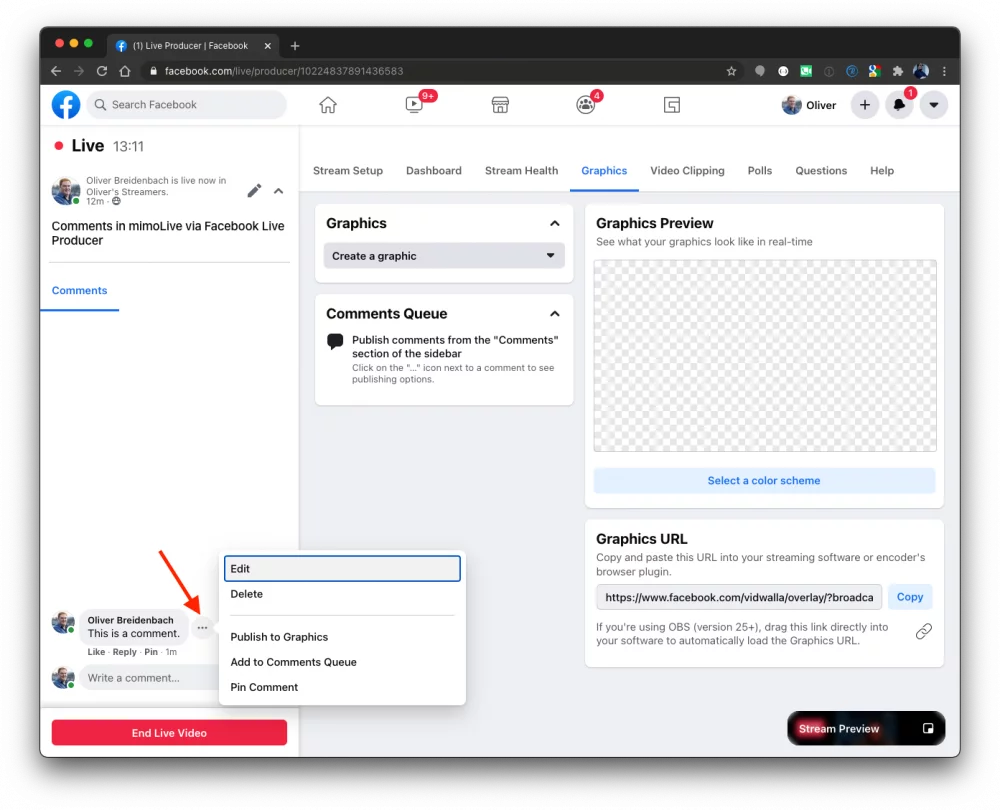Open the browser Extensions puzzle icon
The width and height of the screenshot is (1000, 810).
tap(897, 71)
